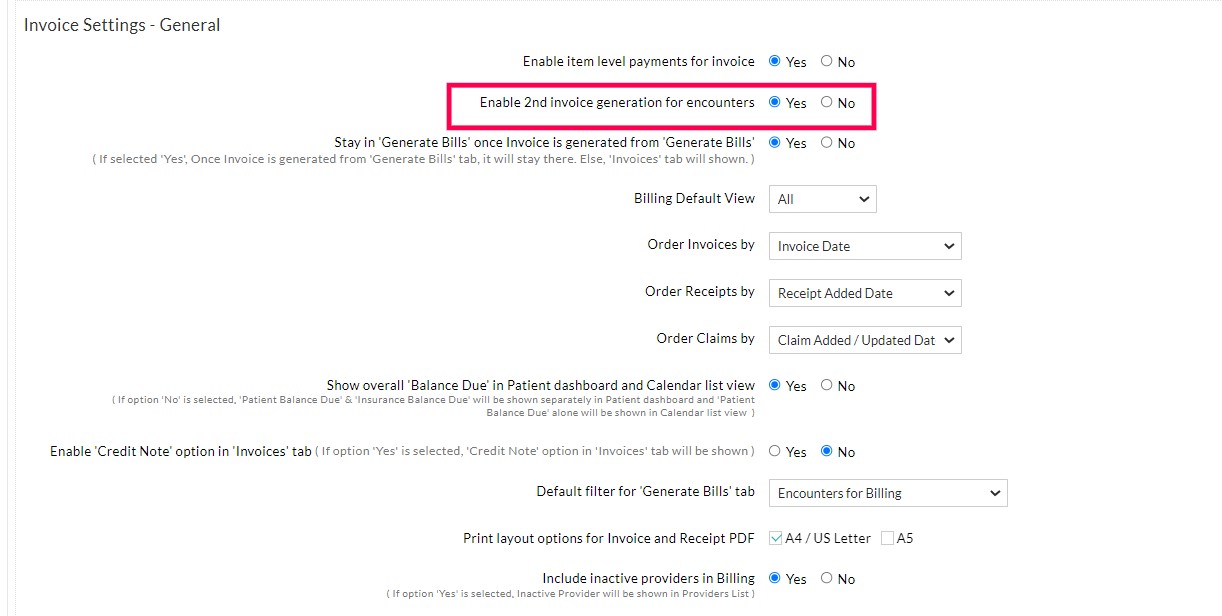Select 'No' for item level payments
1222x616 pixels.
[827, 61]
